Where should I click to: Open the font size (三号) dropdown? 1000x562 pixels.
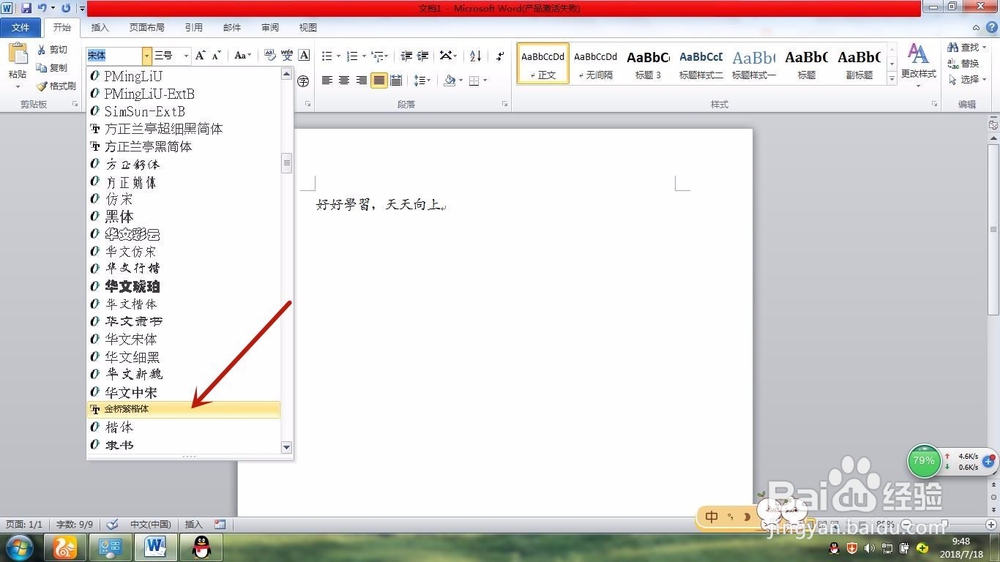point(186,55)
